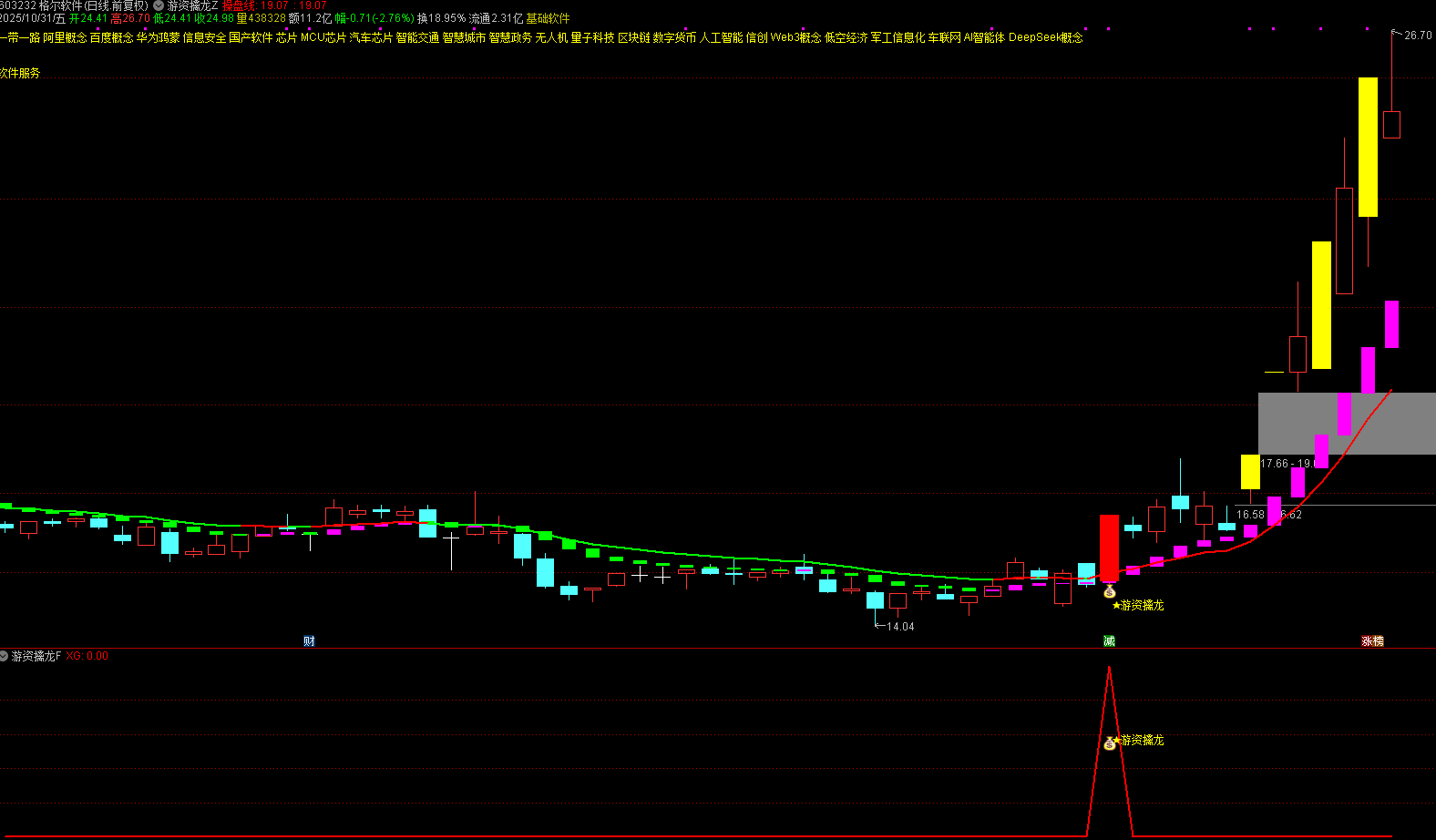This screenshot has width=1436, height=840.
Task: Click the money bag icon under the red candle
Action: pyautogui.click(x=1109, y=592)
